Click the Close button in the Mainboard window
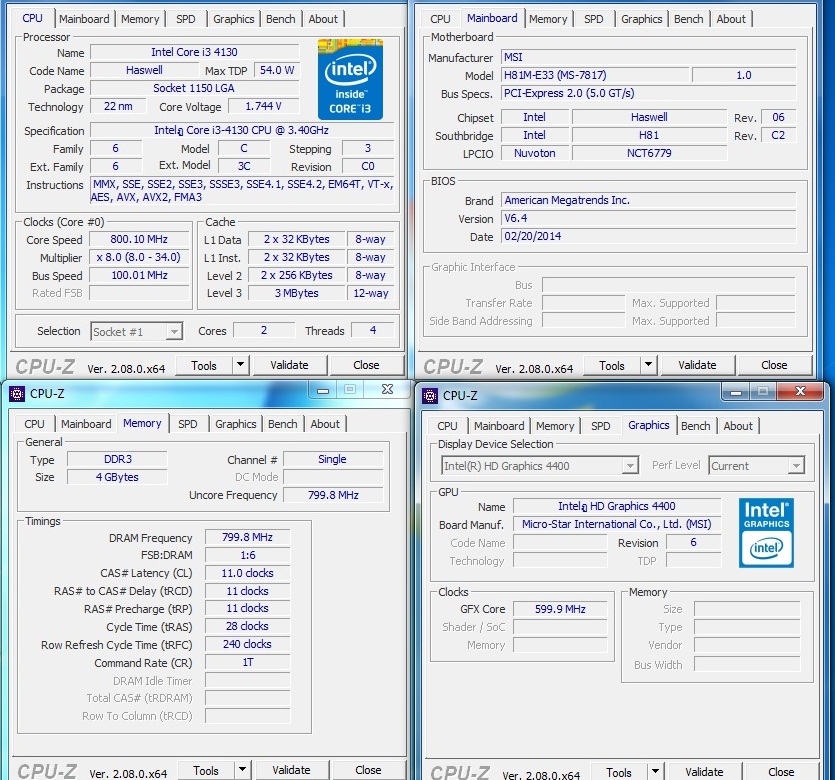Screen dimensions: 835x780 [774, 365]
